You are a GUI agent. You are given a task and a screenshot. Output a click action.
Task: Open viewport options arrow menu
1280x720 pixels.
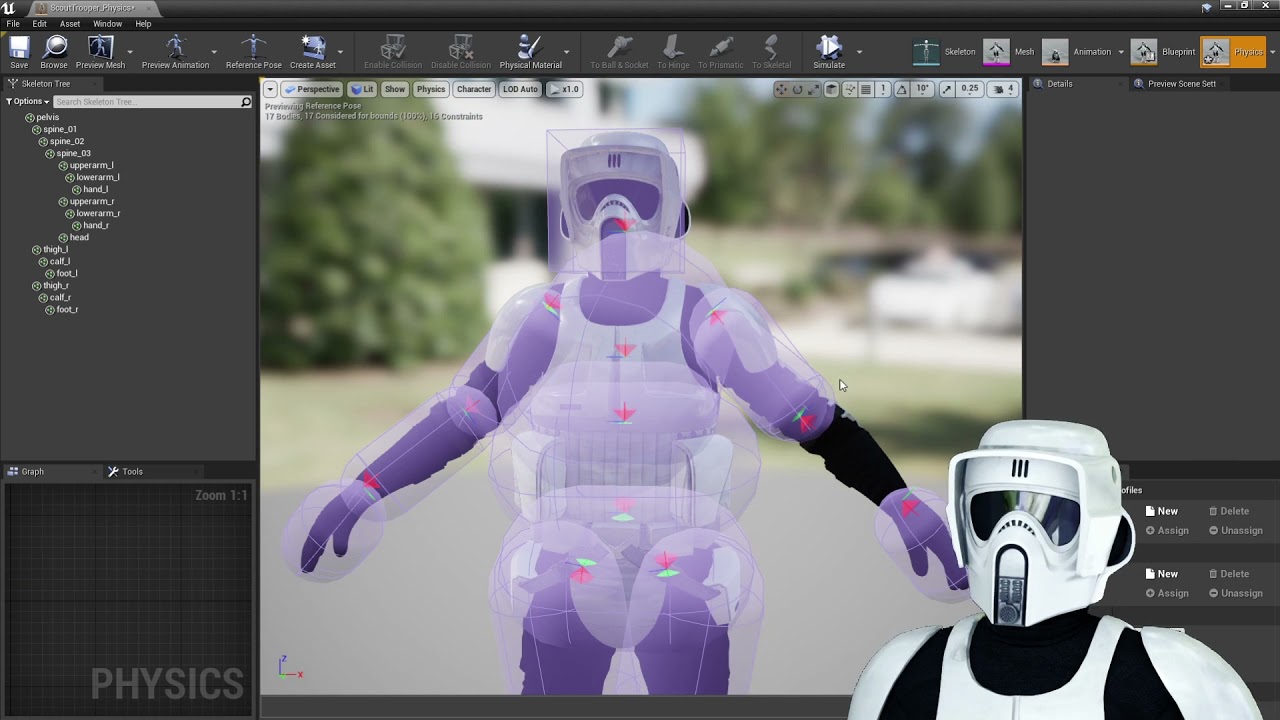pos(270,89)
